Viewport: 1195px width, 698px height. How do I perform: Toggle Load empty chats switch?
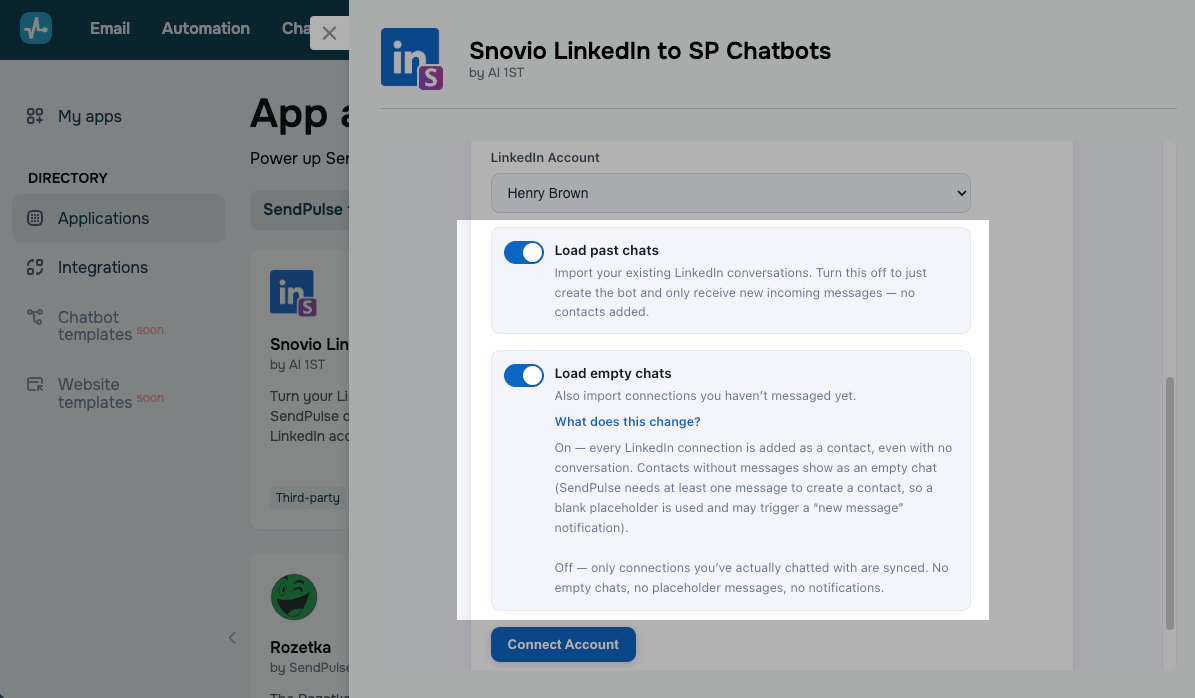point(524,375)
